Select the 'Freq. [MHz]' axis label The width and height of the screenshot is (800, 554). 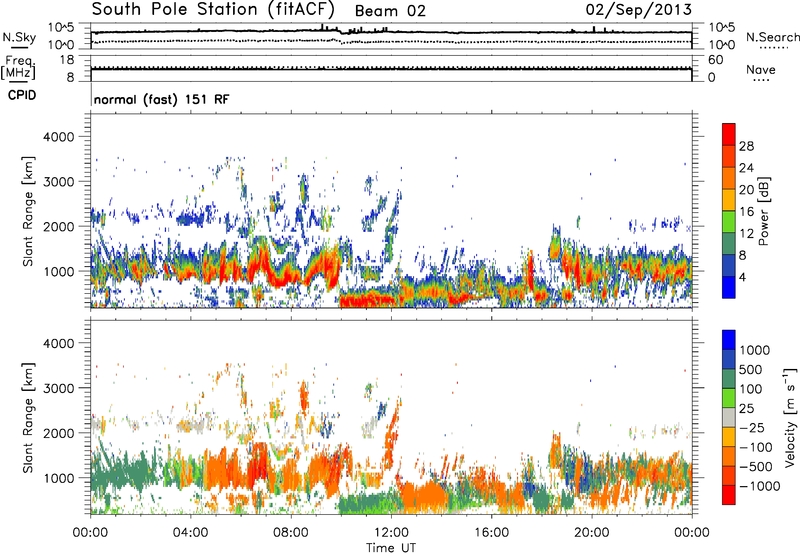(18, 67)
